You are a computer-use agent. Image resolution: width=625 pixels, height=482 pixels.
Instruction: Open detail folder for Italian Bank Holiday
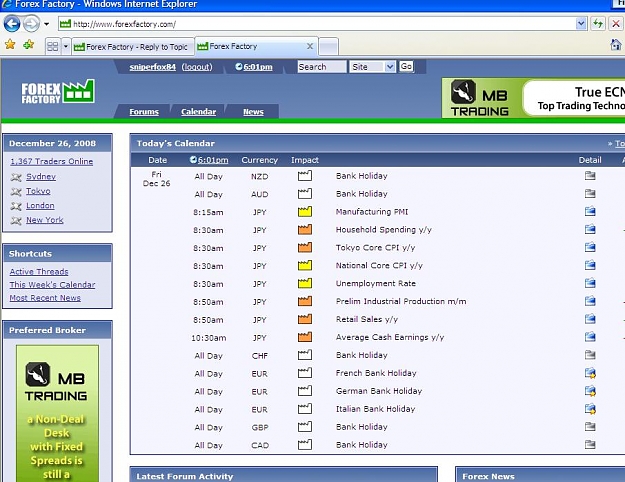point(590,409)
